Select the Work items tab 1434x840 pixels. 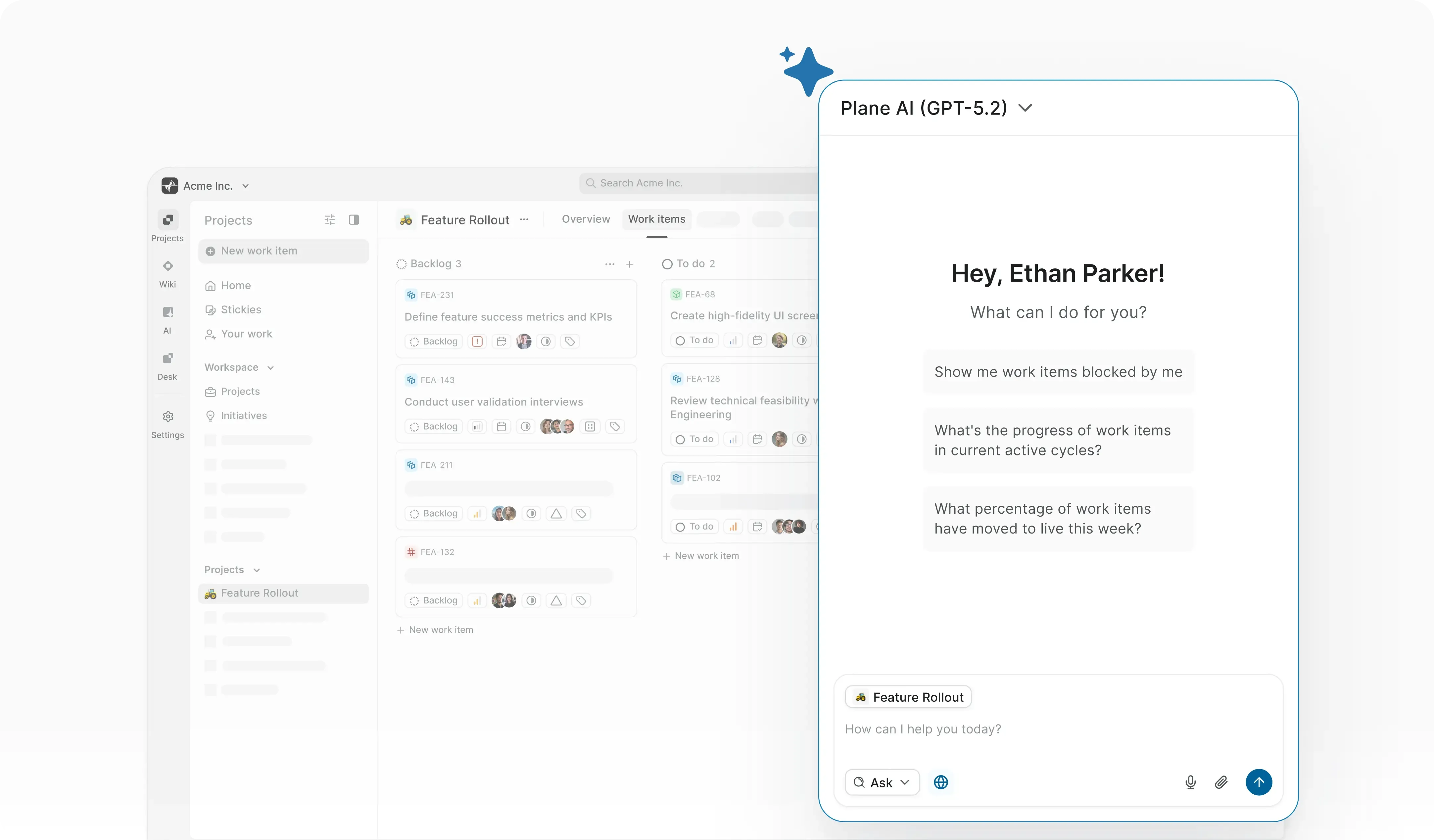pos(657,219)
